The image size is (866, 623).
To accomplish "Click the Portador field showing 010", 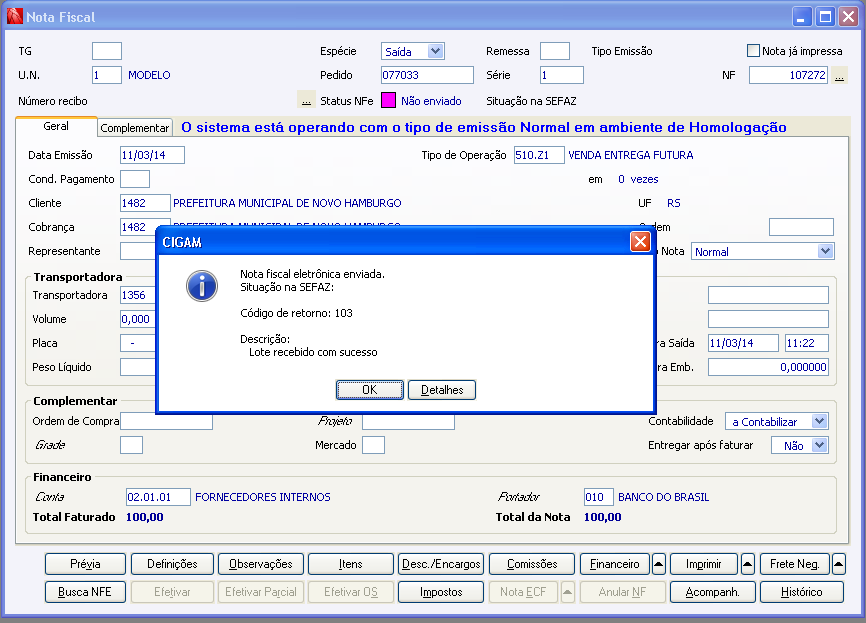I will point(598,497).
